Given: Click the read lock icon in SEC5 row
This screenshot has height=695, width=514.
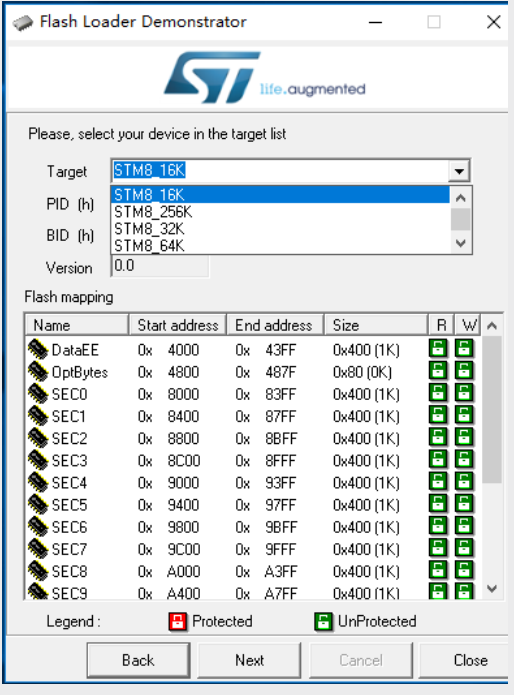Looking at the screenshot, I should (x=438, y=504).
